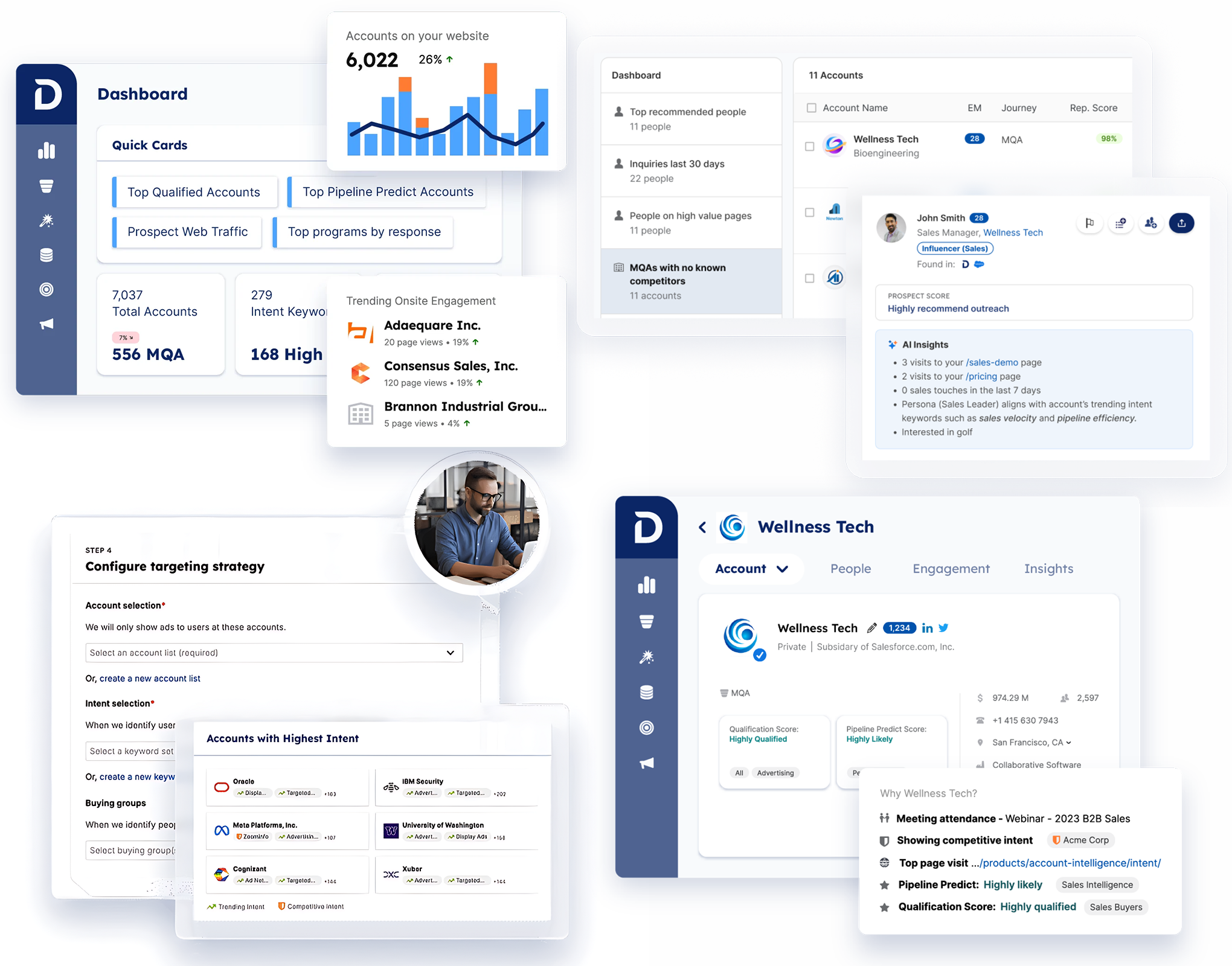Open funnel icon in Dashboard sidebar
This screenshot has height=966, width=1232.
pos(47,186)
